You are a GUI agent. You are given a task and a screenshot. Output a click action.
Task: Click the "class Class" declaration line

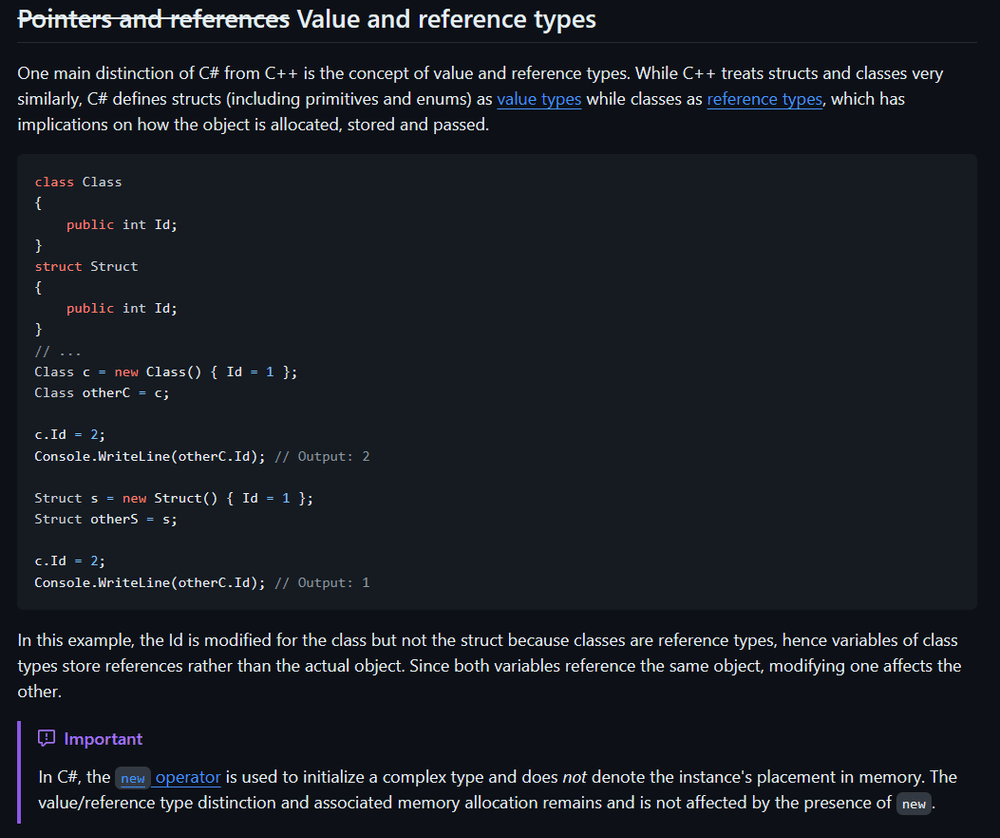click(x=78, y=182)
